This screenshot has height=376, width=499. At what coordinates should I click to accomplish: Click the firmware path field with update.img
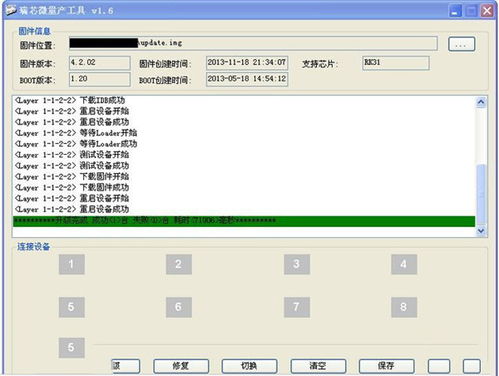(253, 43)
